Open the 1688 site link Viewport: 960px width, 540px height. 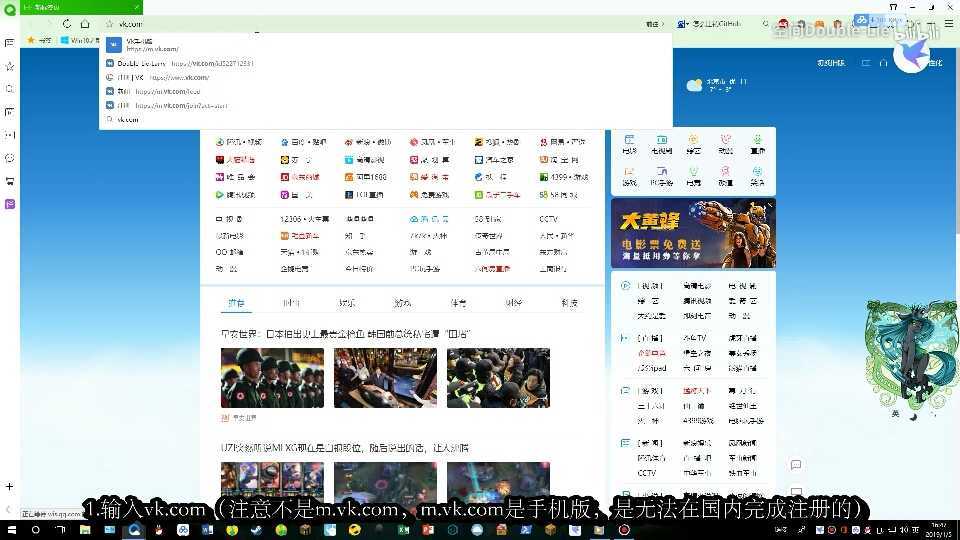(x=366, y=177)
